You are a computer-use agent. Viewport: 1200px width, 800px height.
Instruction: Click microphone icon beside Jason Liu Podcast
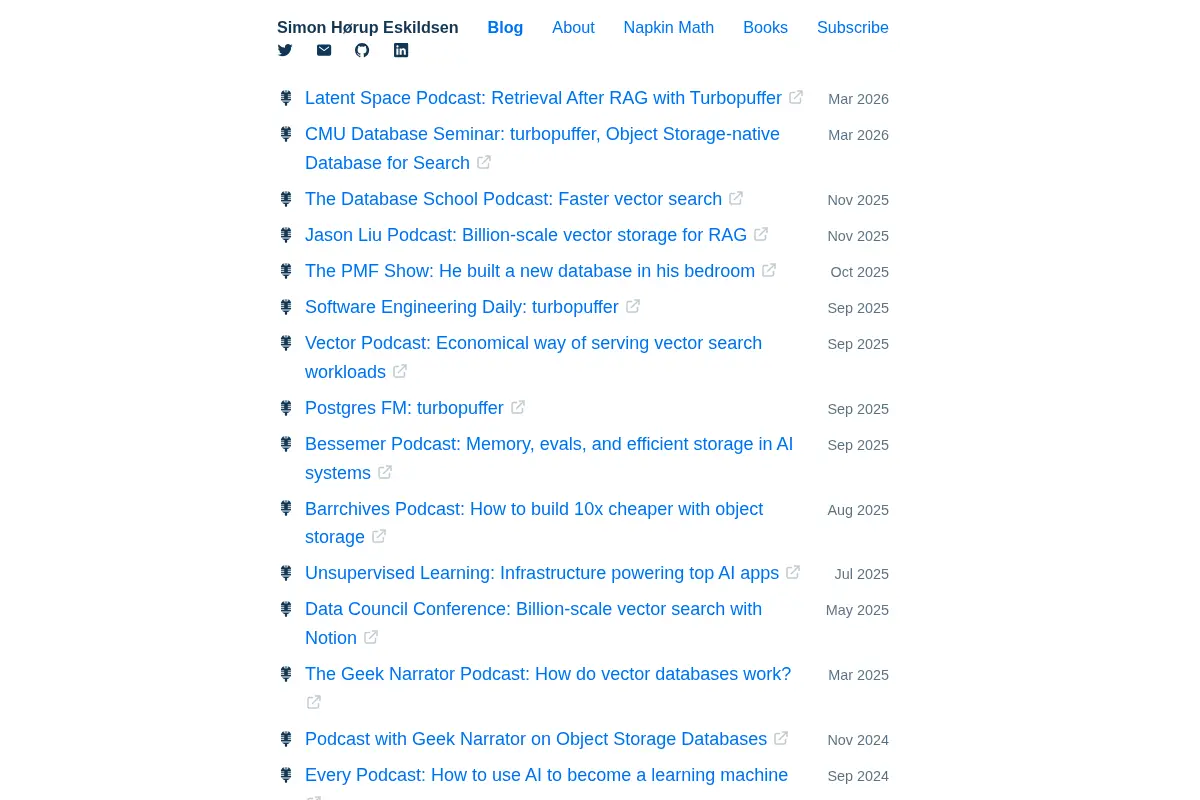point(286,235)
